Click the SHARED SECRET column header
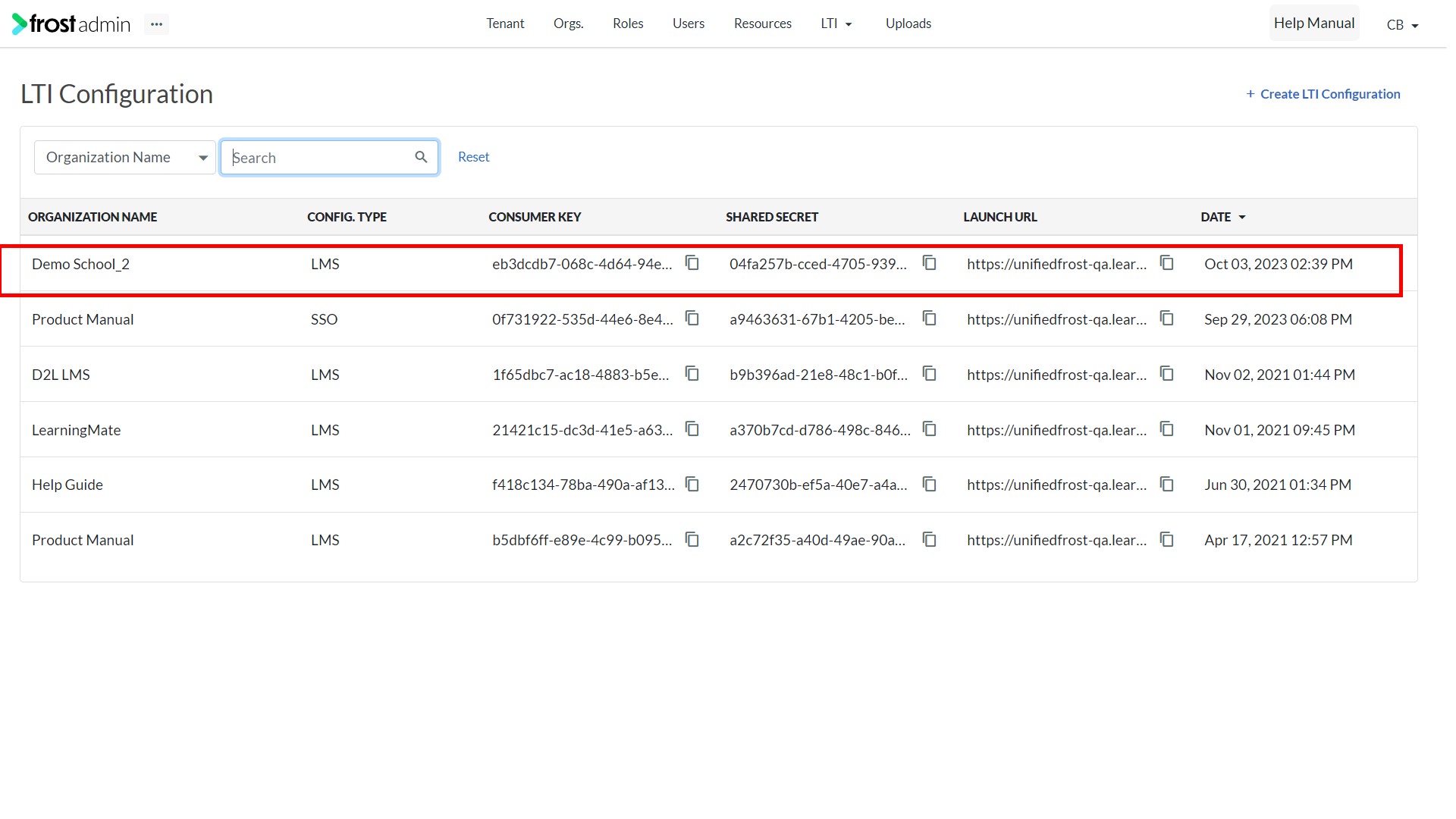The width and height of the screenshot is (1456, 819). coord(772,217)
